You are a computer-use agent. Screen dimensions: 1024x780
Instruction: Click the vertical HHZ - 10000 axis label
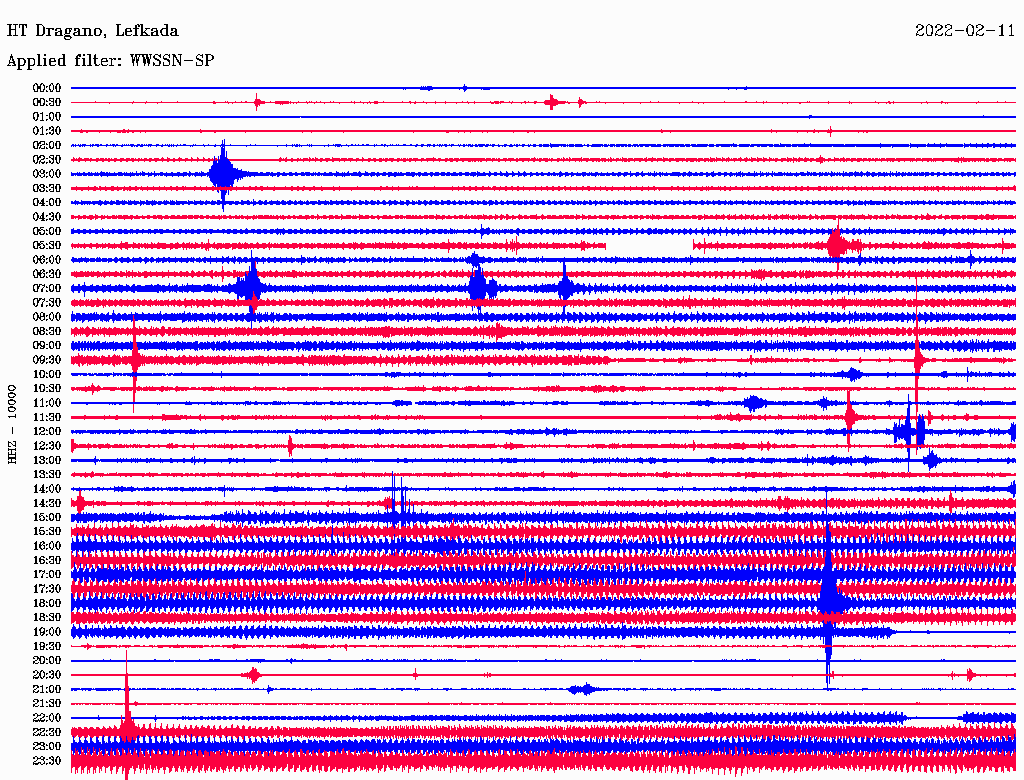[x=13, y=423]
